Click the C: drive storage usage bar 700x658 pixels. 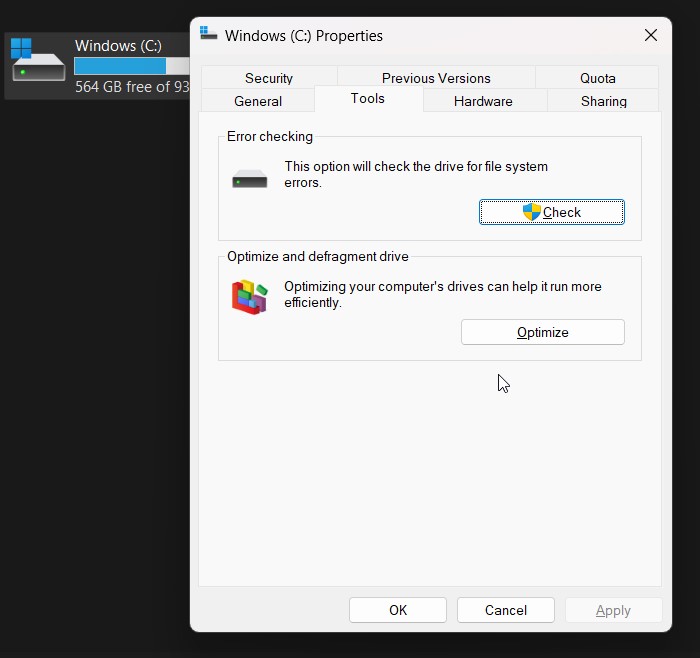132,66
